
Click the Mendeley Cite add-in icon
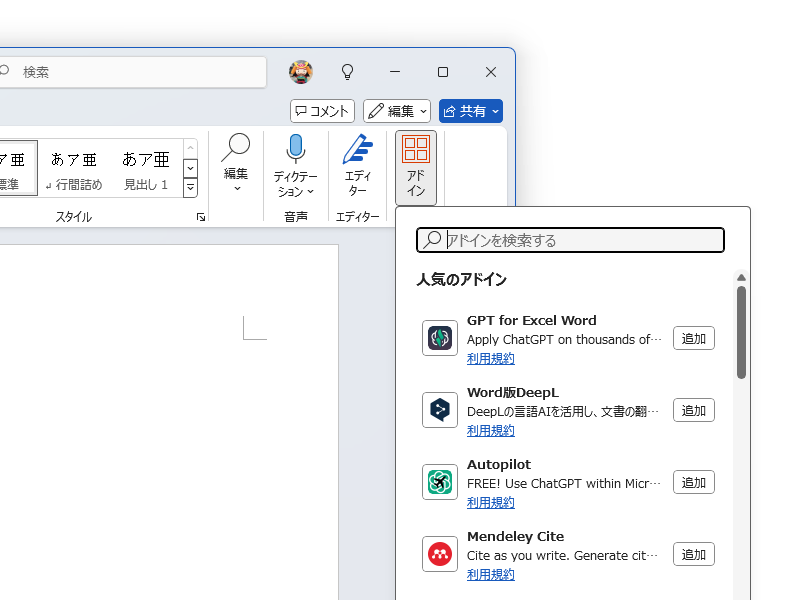tap(440, 554)
